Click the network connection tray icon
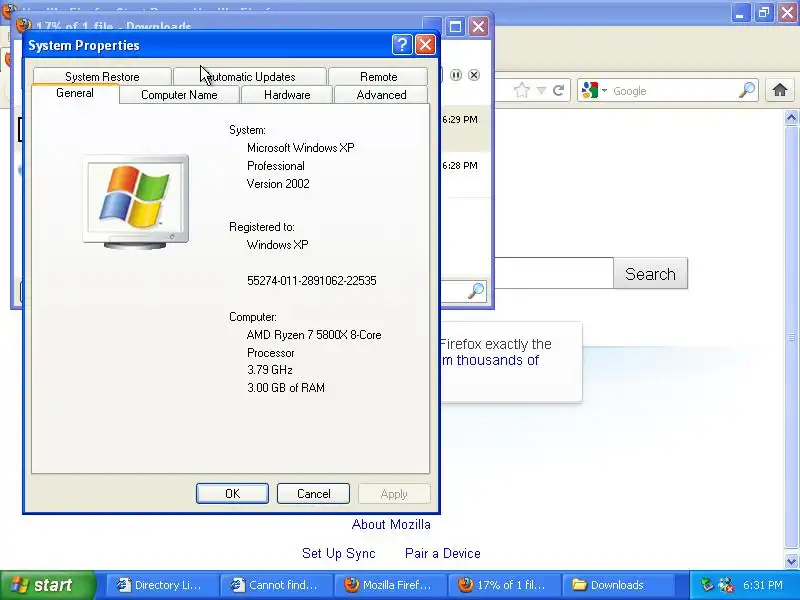The height and width of the screenshot is (600, 800). 726,585
